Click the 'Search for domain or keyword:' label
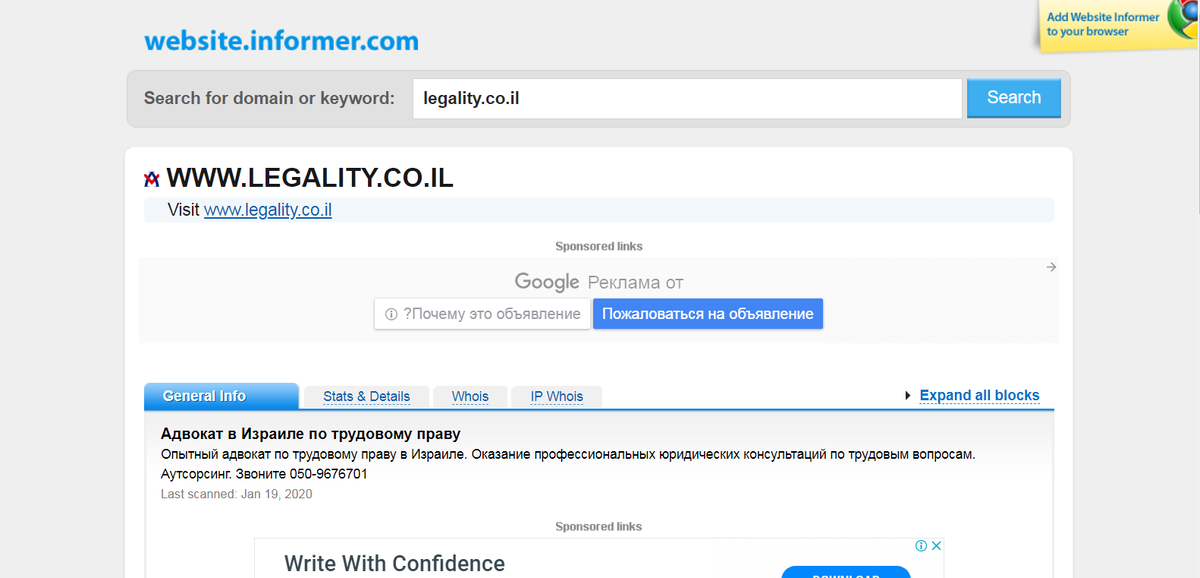The height and width of the screenshot is (578, 1200). tap(269, 98)
